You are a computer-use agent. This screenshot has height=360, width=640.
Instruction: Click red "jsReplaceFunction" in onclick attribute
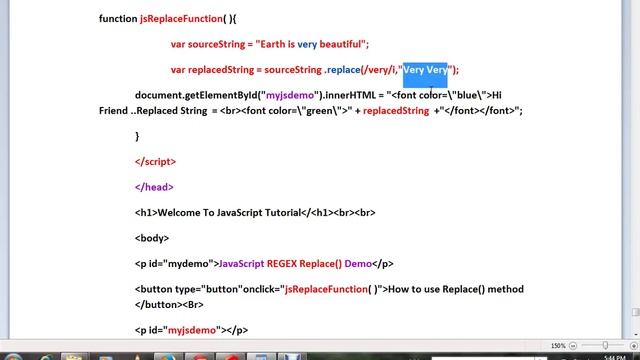(326, 289)
